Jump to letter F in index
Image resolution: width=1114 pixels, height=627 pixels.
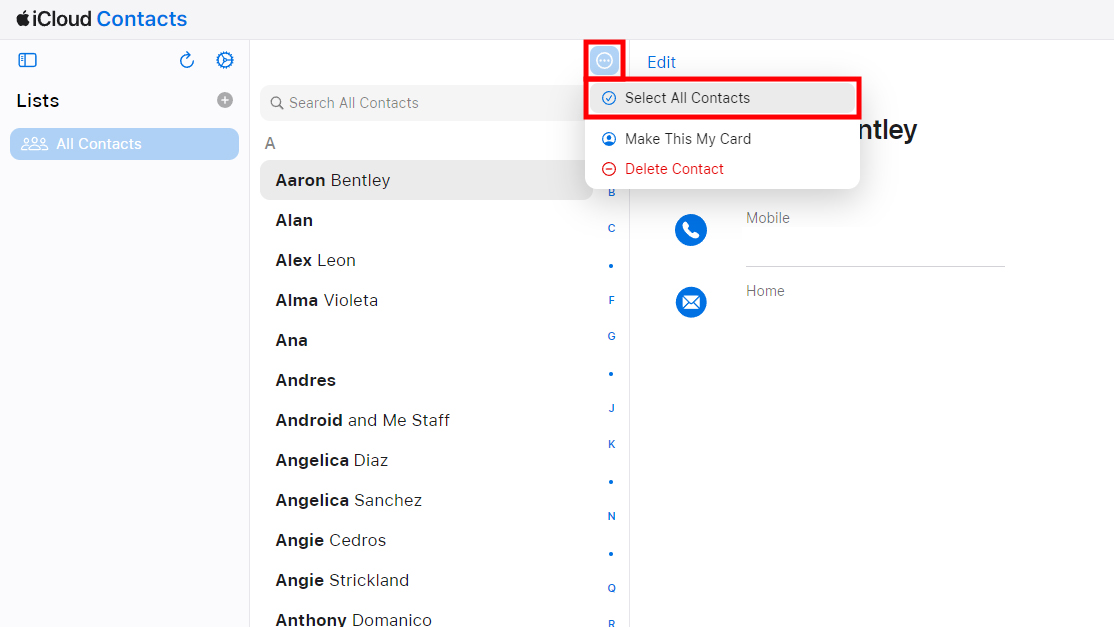612,300
